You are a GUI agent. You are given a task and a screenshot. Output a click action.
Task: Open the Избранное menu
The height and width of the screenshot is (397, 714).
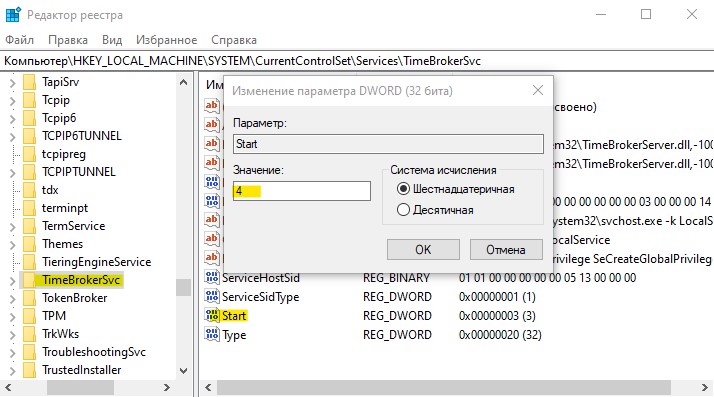(166, 40)
